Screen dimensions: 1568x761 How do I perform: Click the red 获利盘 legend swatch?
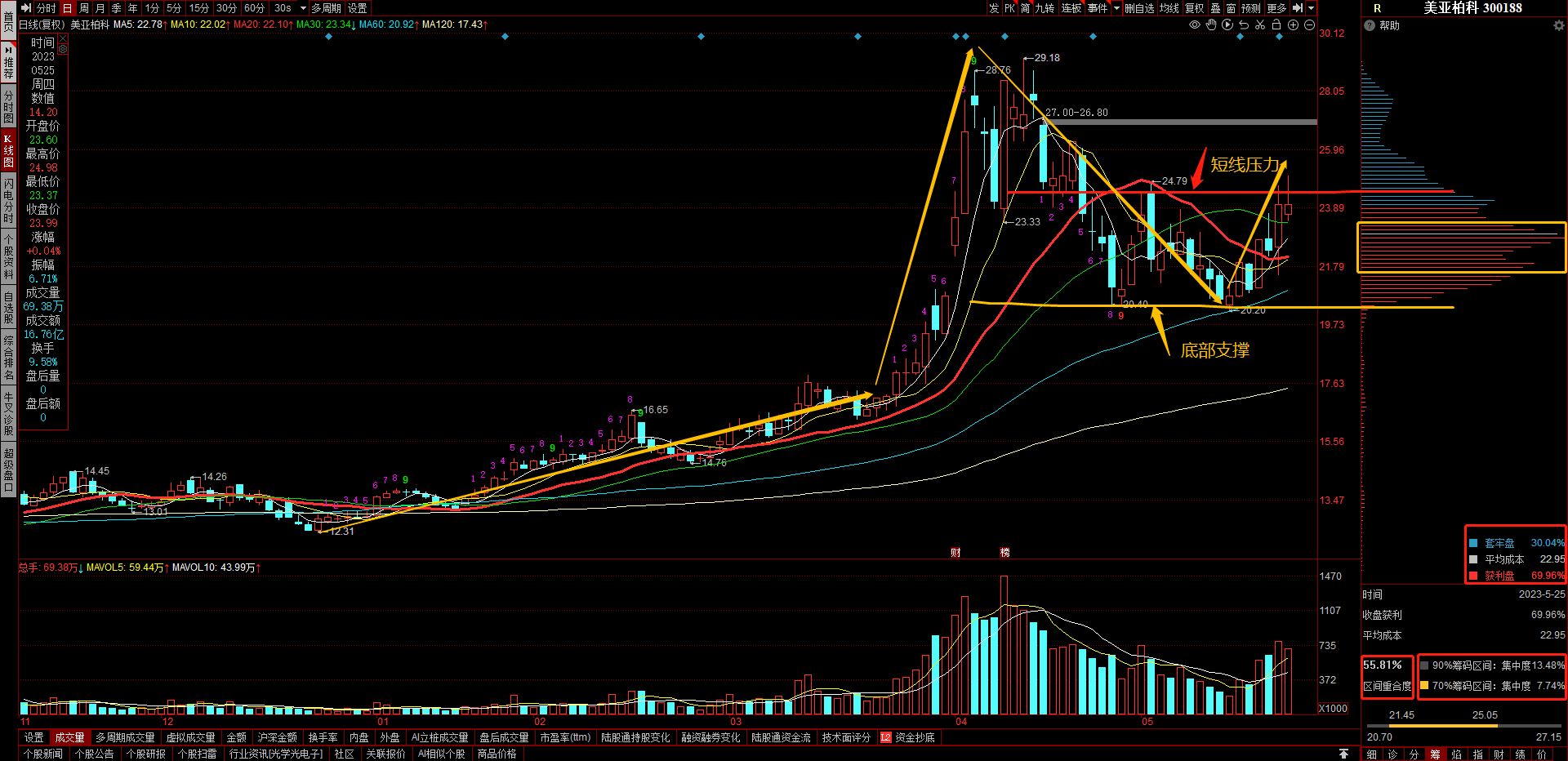1473,576
